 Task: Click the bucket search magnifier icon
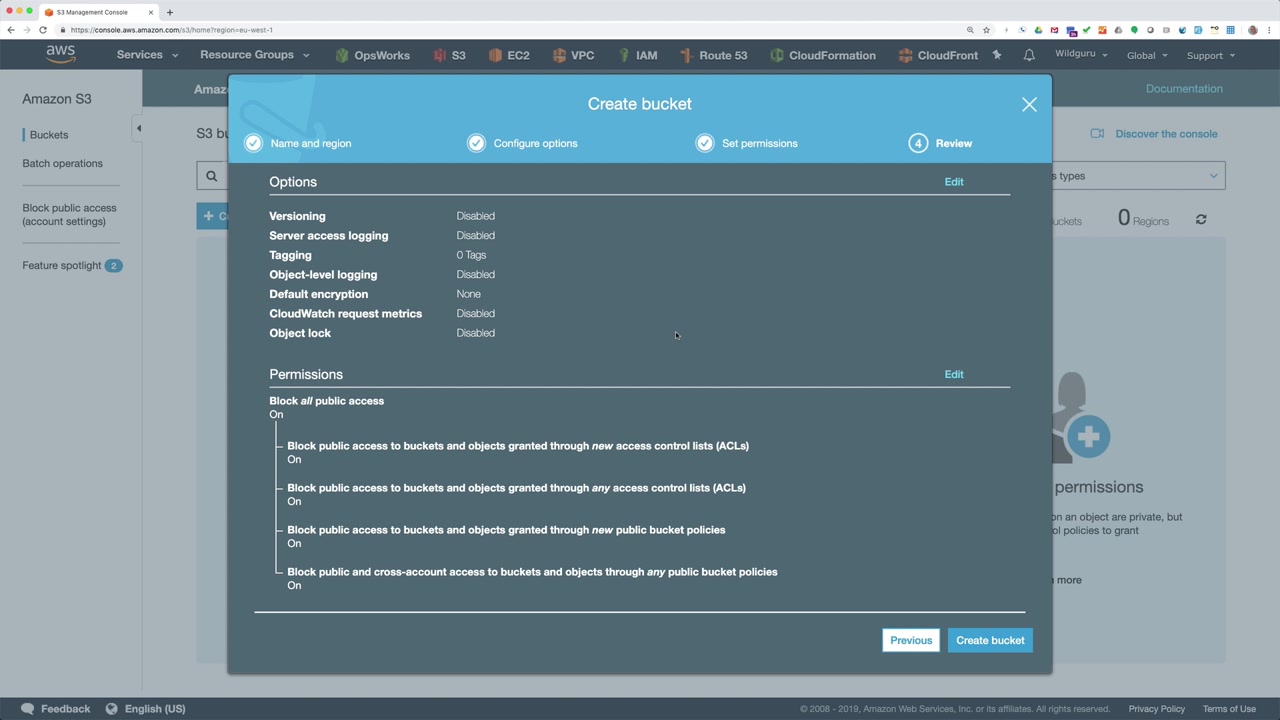point(211,176)
